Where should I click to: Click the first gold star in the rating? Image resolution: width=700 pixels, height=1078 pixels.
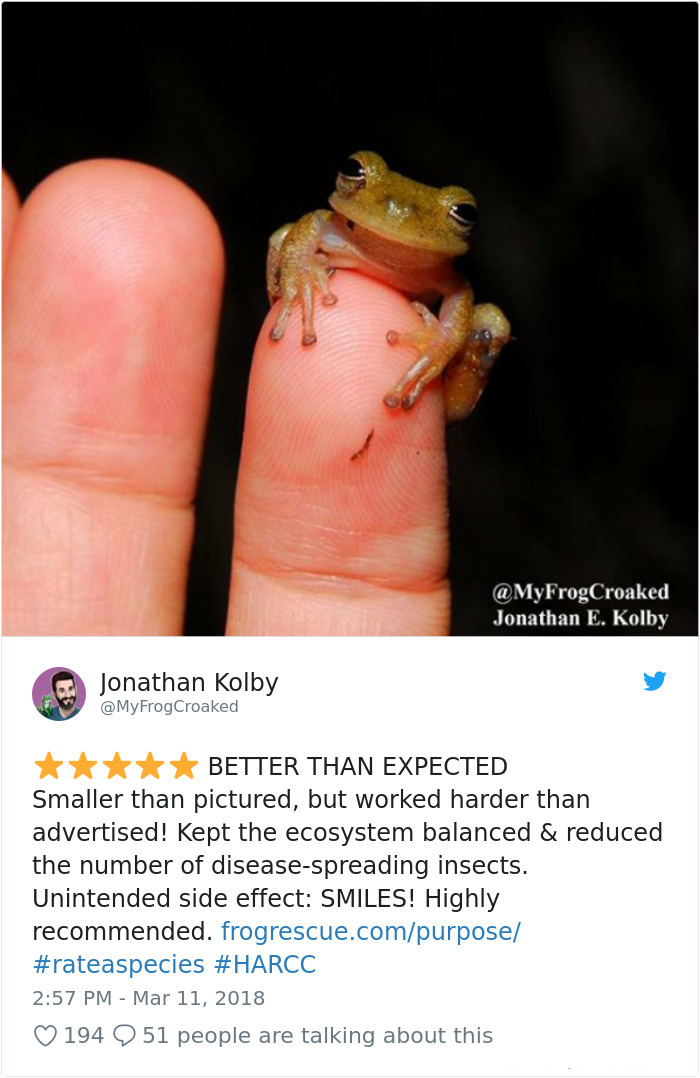(x=48, y=766)
